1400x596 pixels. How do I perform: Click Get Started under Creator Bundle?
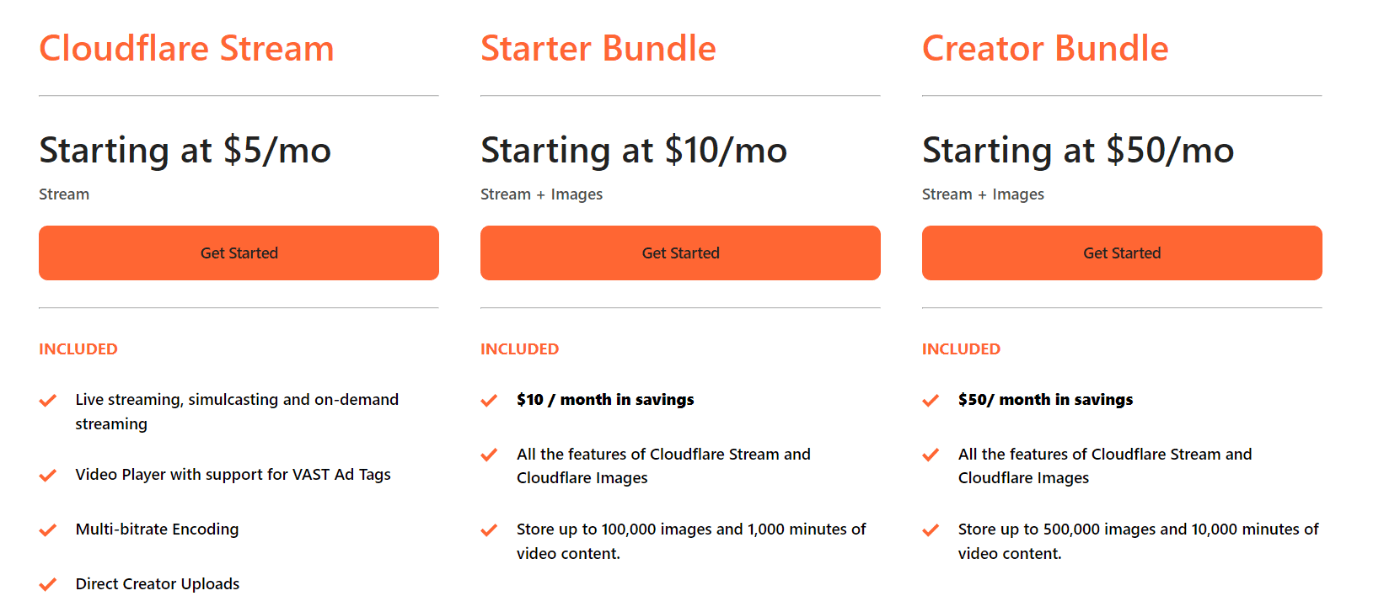pyautogui.click(x=1121, y=253)
